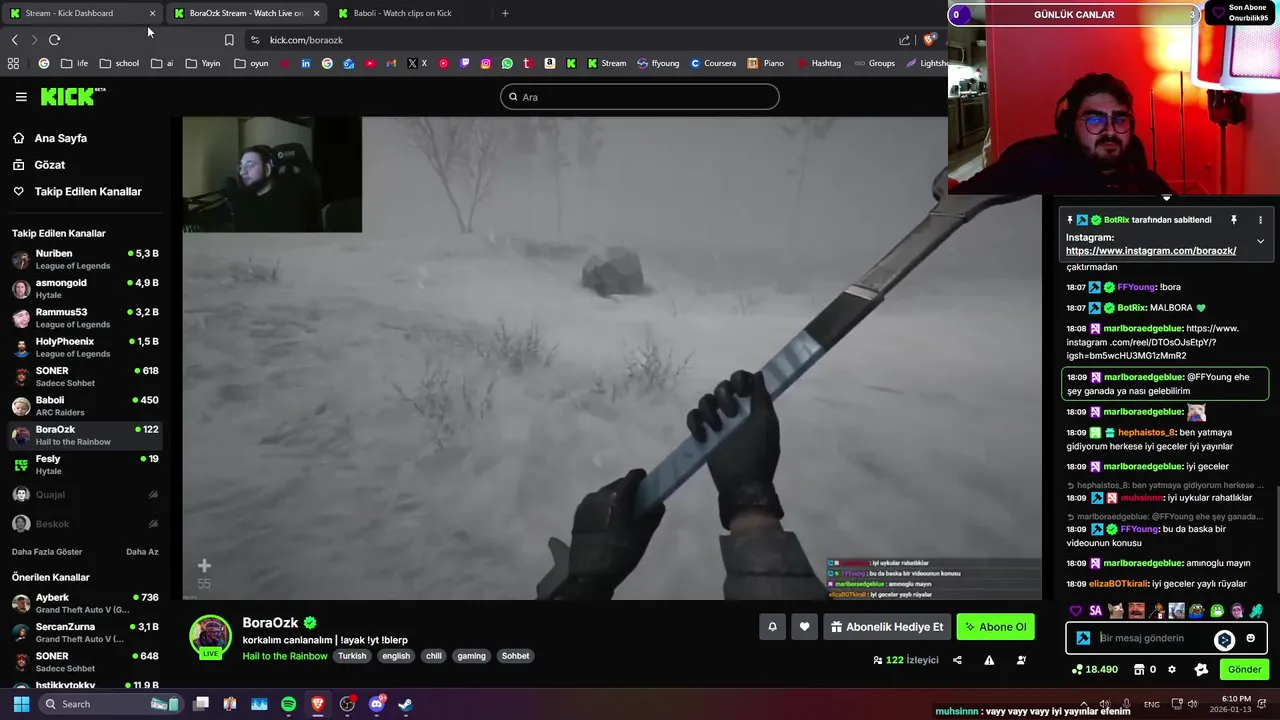This screenshot has width=1280, height=720.
Task: Click the plus icon on video
Action: point(204,566)
